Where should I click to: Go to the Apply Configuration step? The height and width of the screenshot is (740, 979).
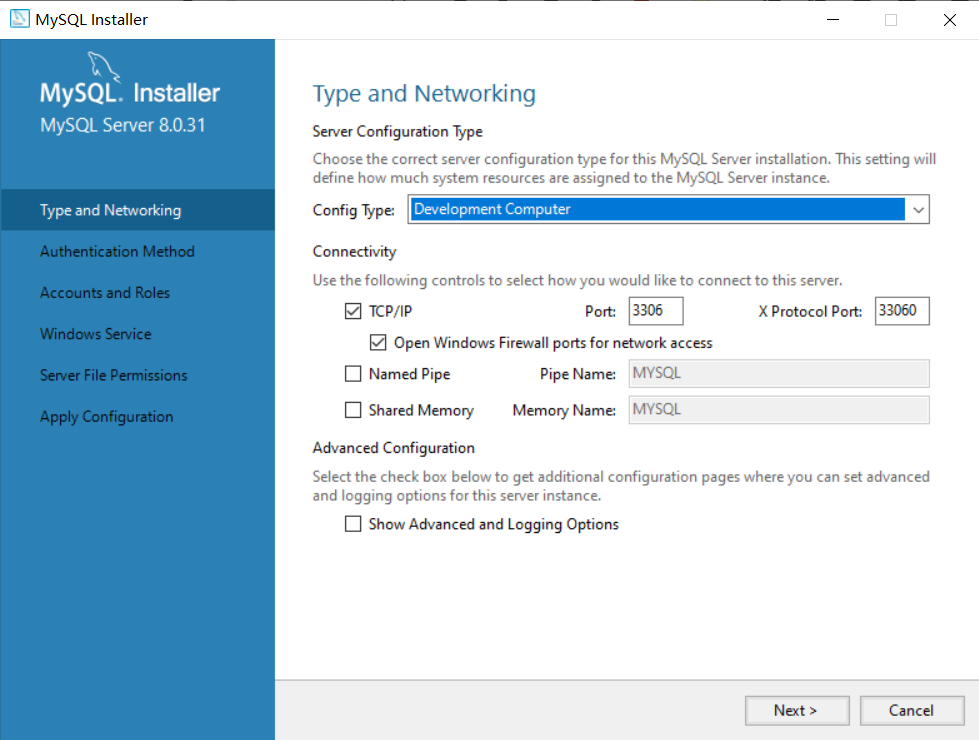pyautogui.click(x=106, y=416)
